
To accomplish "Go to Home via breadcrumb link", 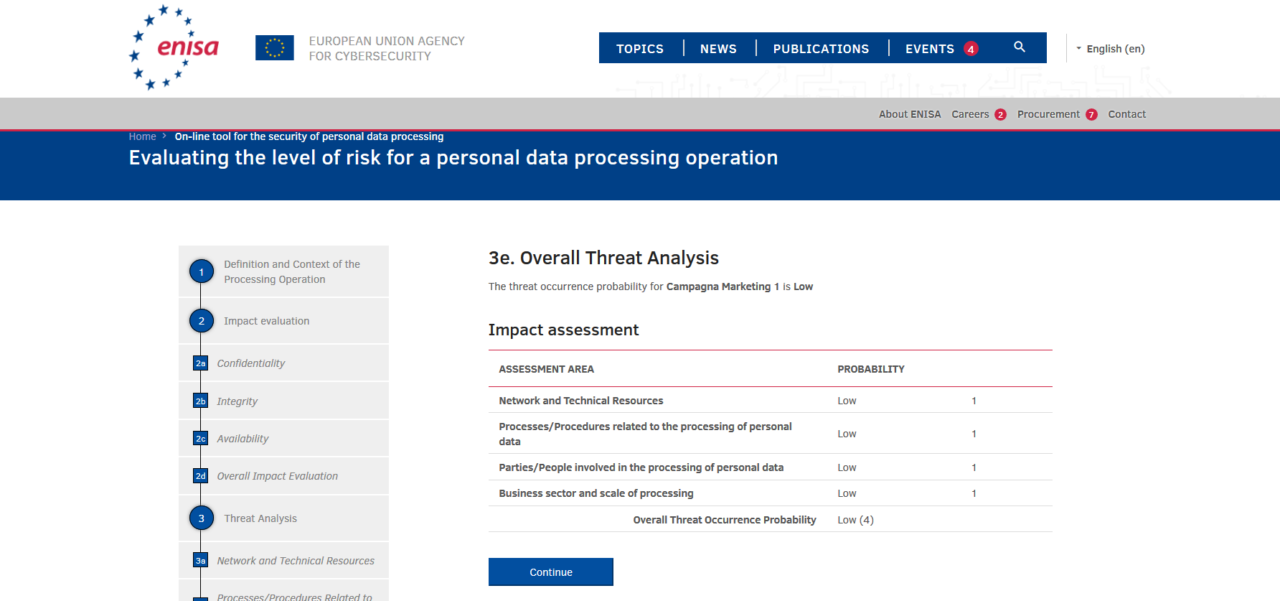I will point(142,136).
